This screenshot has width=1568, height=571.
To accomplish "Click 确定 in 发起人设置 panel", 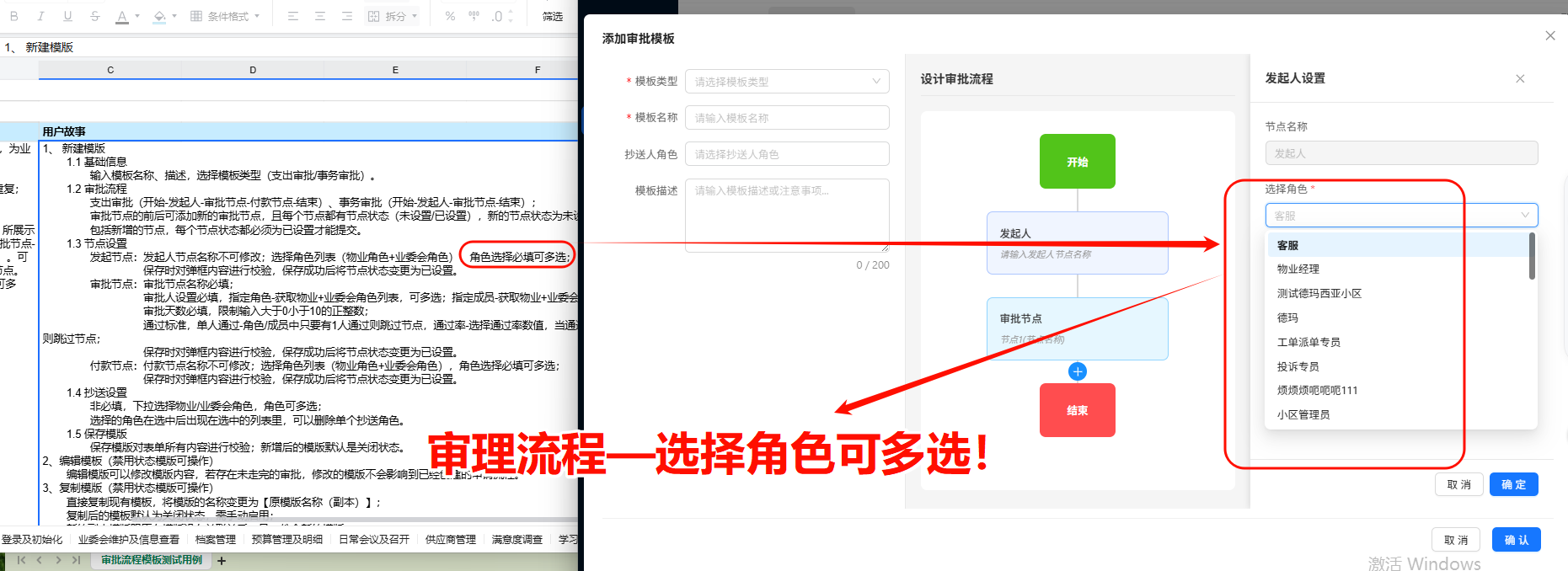I will pos(1513,484).
